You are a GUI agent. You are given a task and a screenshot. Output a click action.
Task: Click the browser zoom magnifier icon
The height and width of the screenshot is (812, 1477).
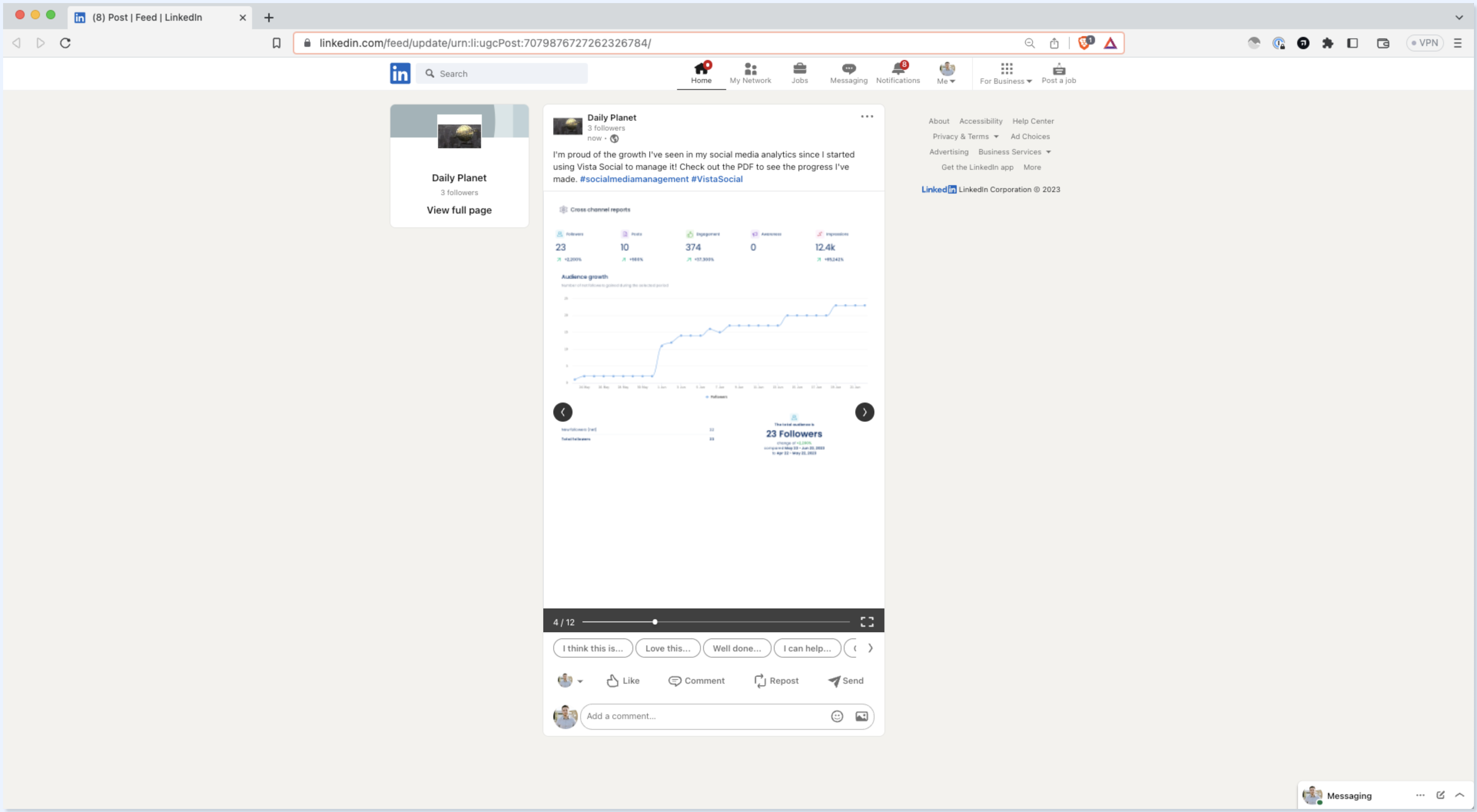(x=1029, y=43)
